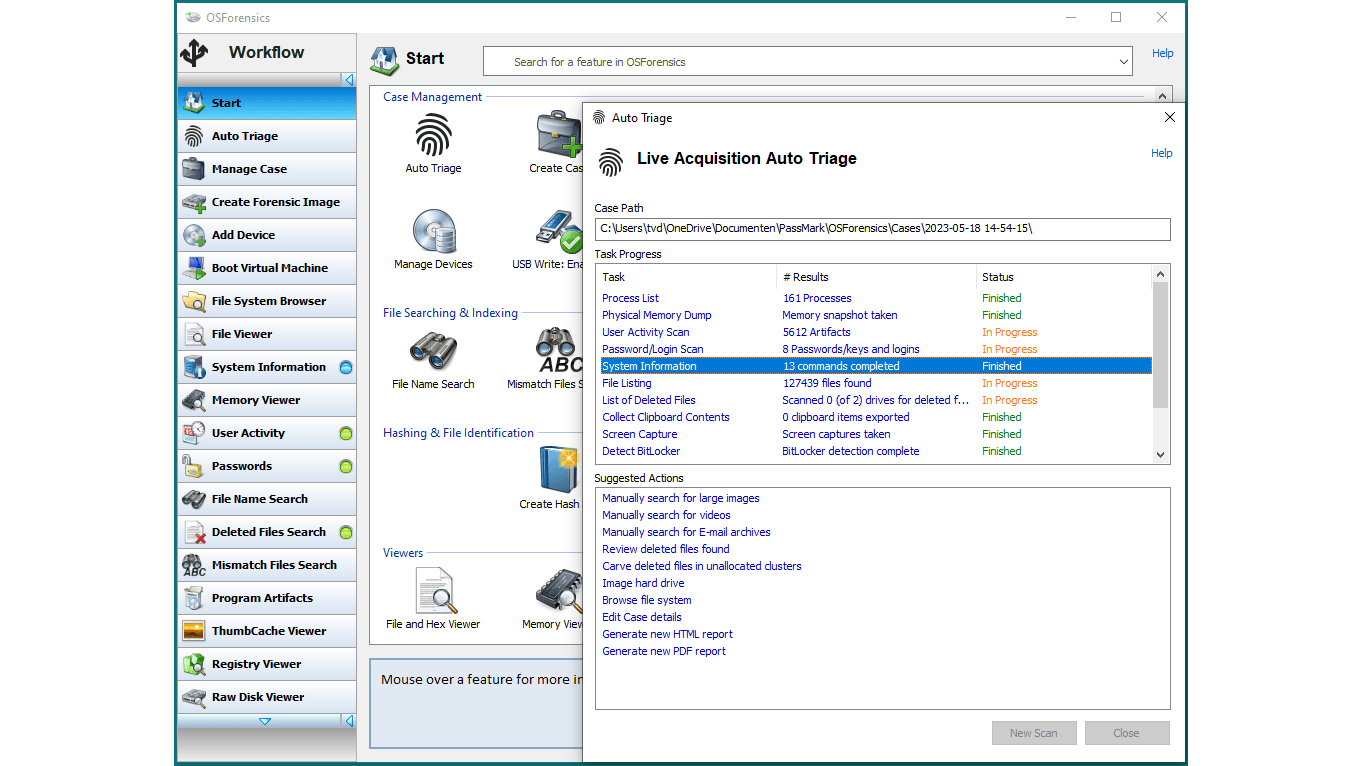This screenshot has height=766, width=1362.
Task: Select the Process List task row
Action: tap(876, 298)
